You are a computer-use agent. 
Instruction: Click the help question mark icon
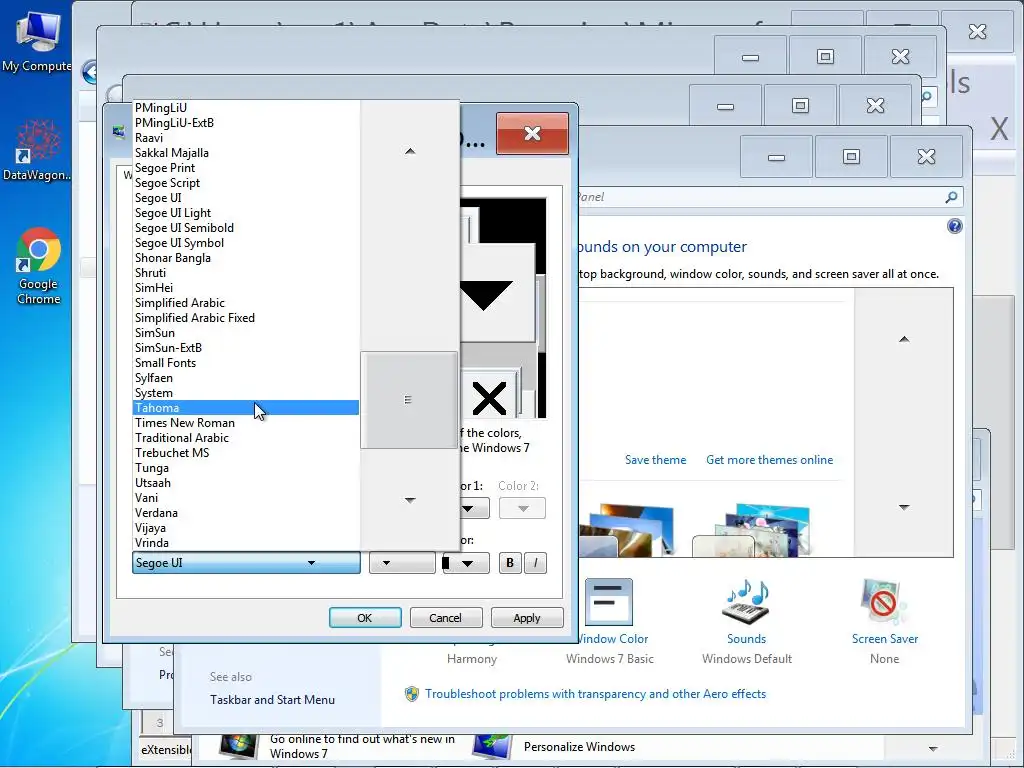click(954, 227)
